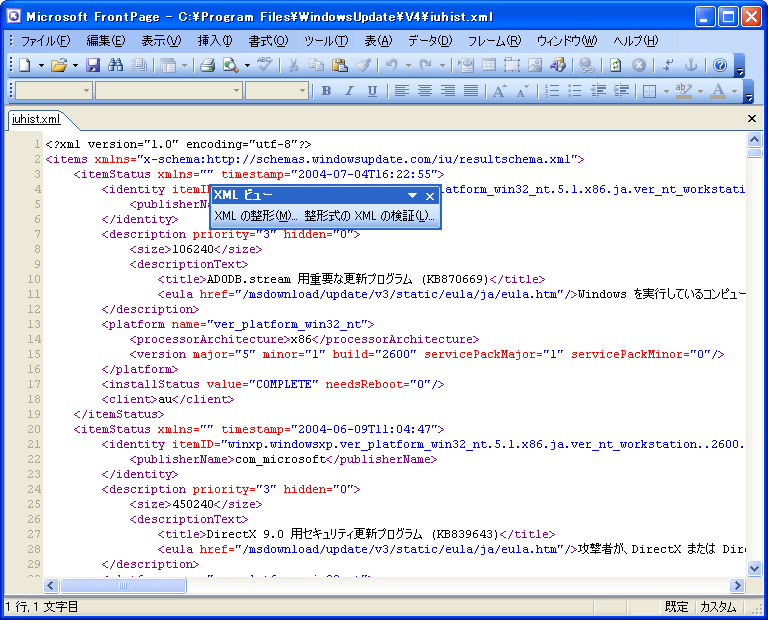Toggle Align Right
Viewport: 768px width, 620px height.
pyautogui.click(x=448, y=91)
